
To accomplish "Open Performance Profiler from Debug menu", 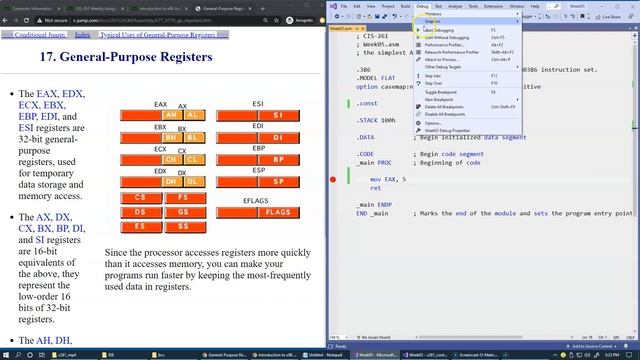I will (467, 45).
